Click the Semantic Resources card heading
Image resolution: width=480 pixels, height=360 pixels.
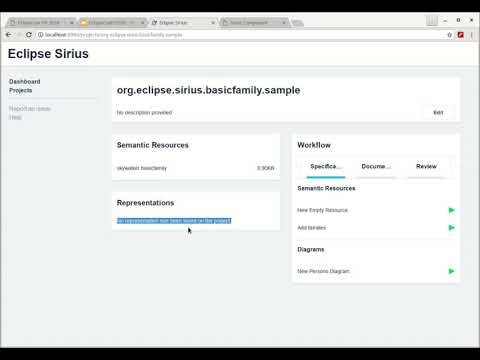tap(153, 145)
